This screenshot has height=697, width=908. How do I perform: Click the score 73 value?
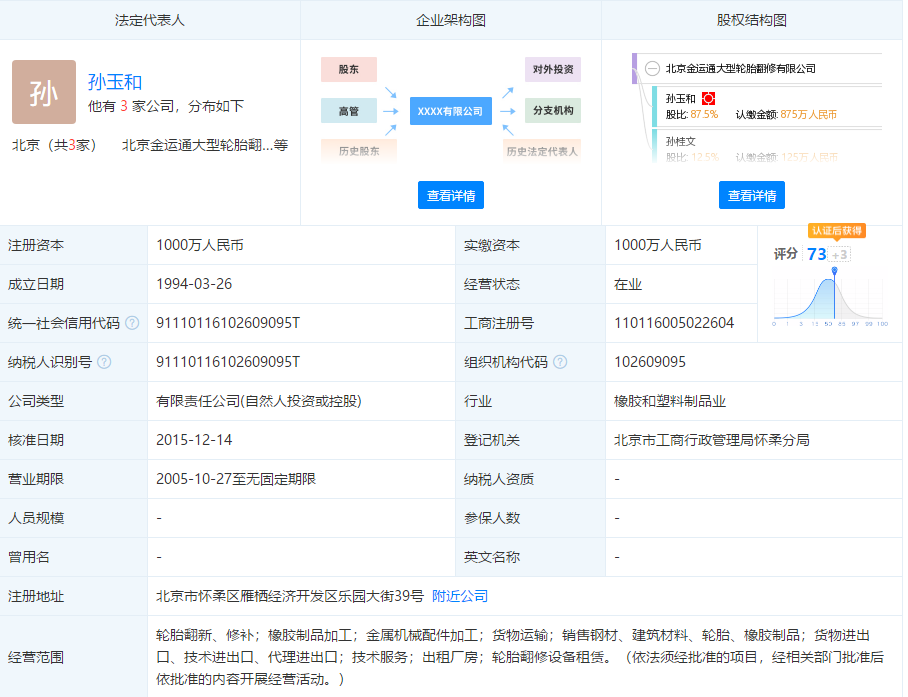click(817, 254)
